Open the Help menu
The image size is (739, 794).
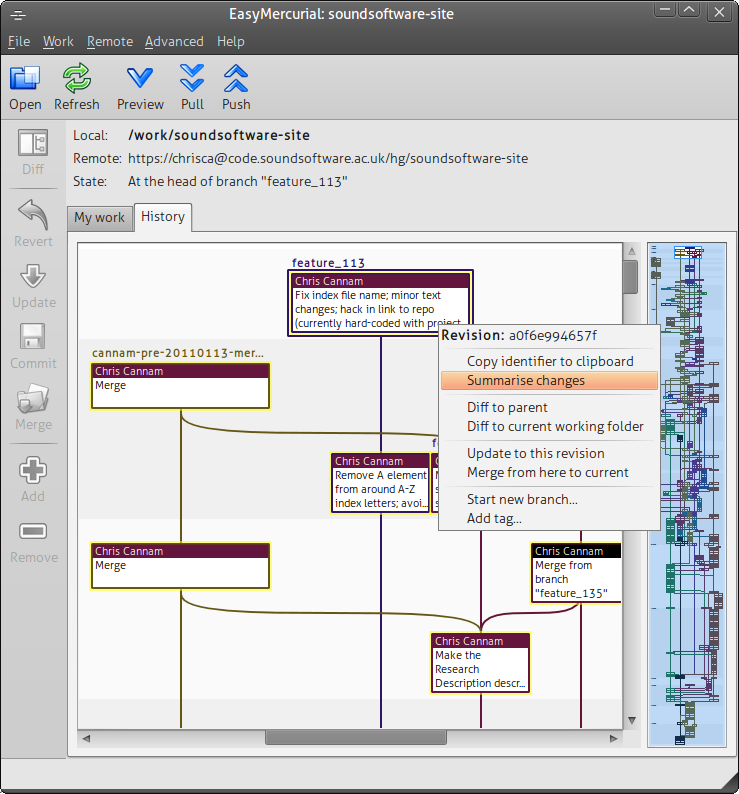tap(231, 42)
